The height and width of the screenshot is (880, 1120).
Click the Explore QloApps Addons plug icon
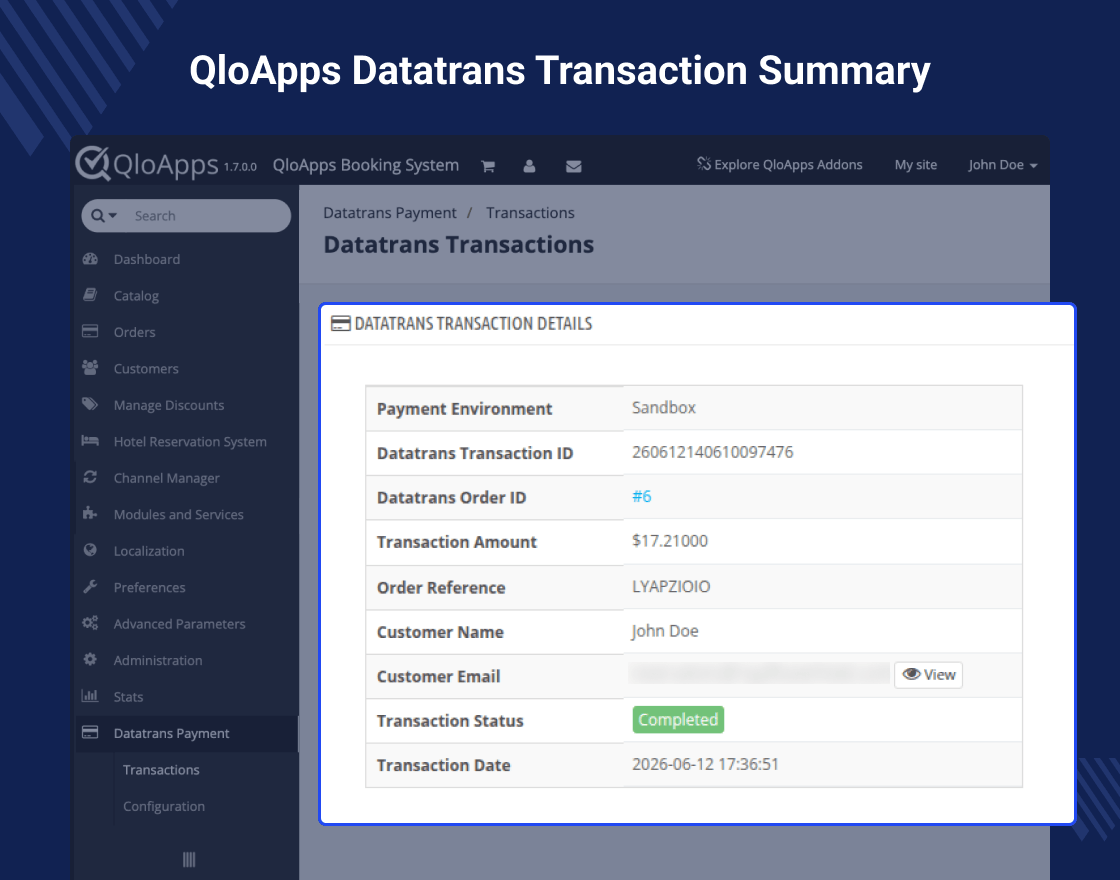704,164
